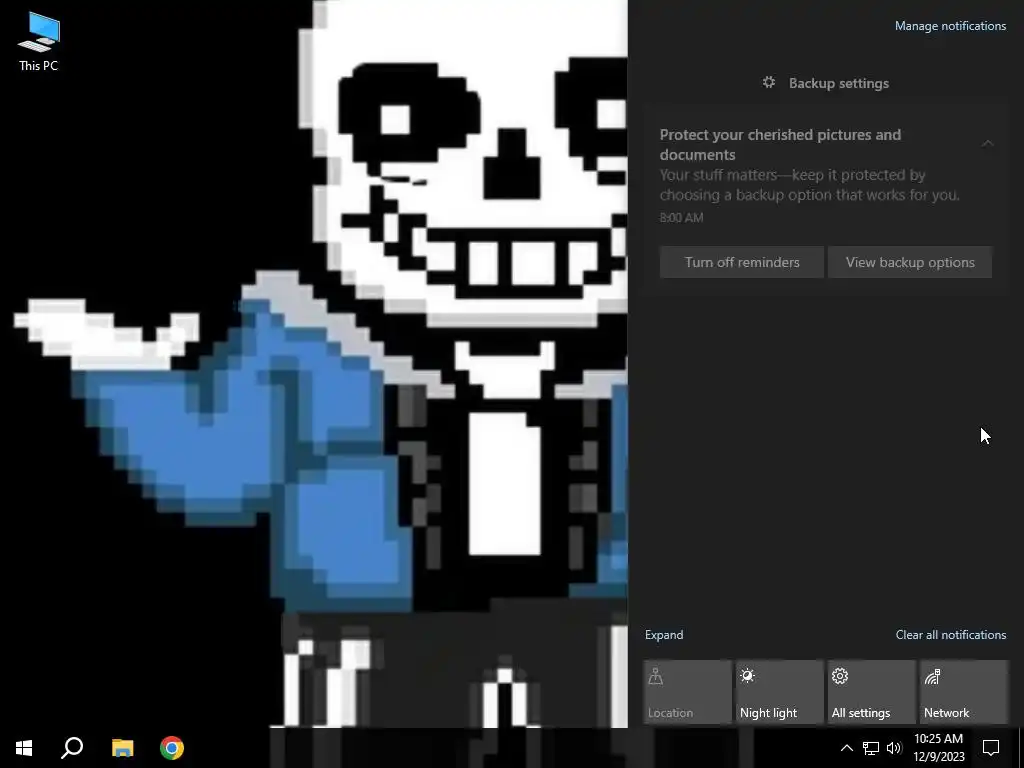This screenshot has width=1024, height=768.
Task: Open the This PC desktop icon
Action: (x=39, y=42)
